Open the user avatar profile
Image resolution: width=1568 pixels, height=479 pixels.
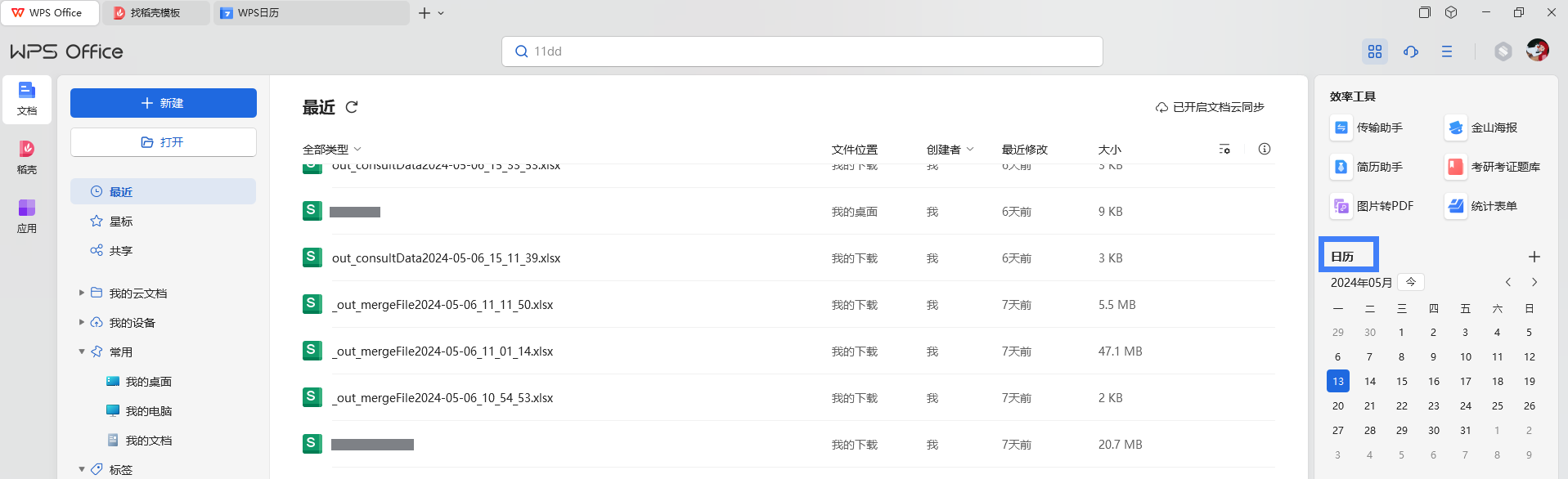pos(1538,51)
